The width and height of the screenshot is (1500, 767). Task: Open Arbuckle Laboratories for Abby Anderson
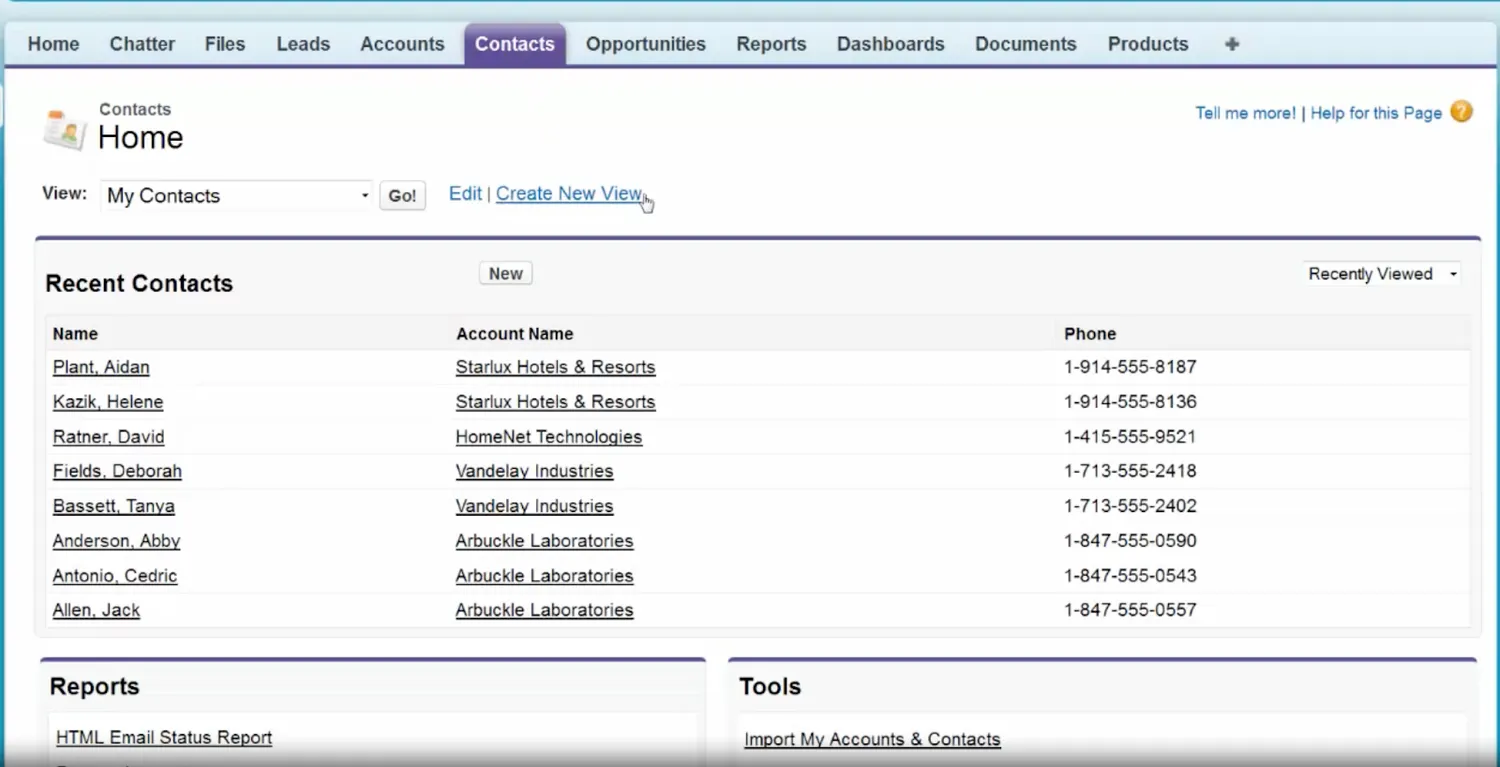pos(544,541)
